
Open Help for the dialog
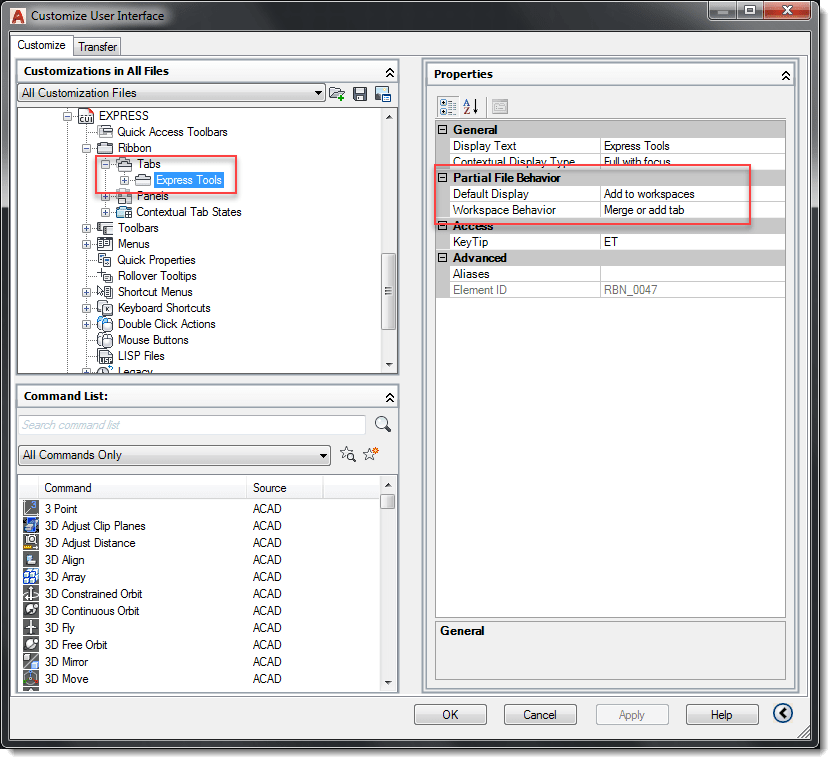click(722, 714)
